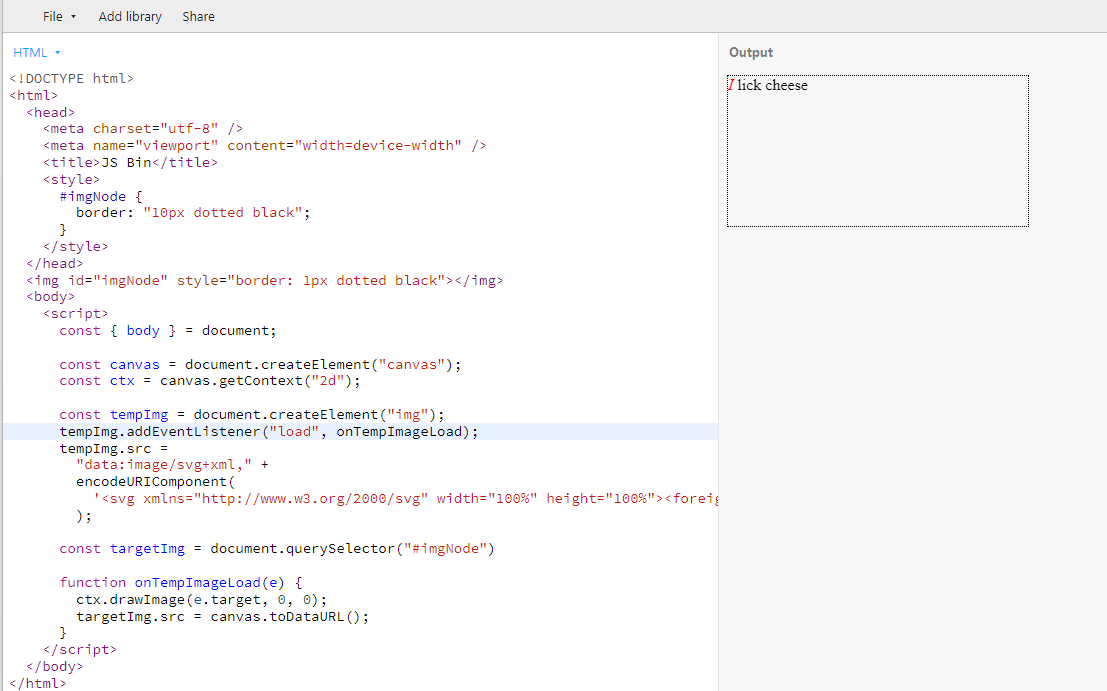This screenshot has width=1107, height=691.
Task: Click the '<!DOCTYPE html>' code line
Action: point(71,78)
